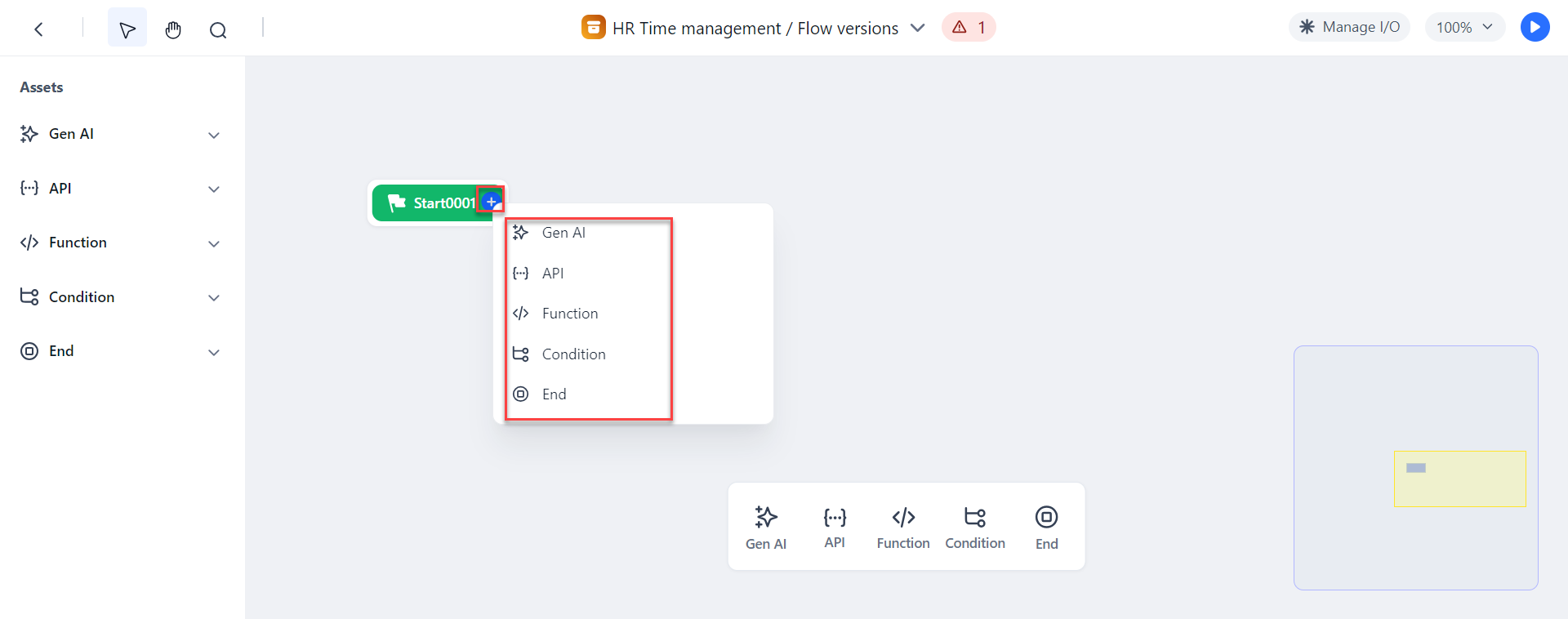The image size is (1568, 619).
Task: Choose Function in the popup menu
Action: (x=588, y=314)
